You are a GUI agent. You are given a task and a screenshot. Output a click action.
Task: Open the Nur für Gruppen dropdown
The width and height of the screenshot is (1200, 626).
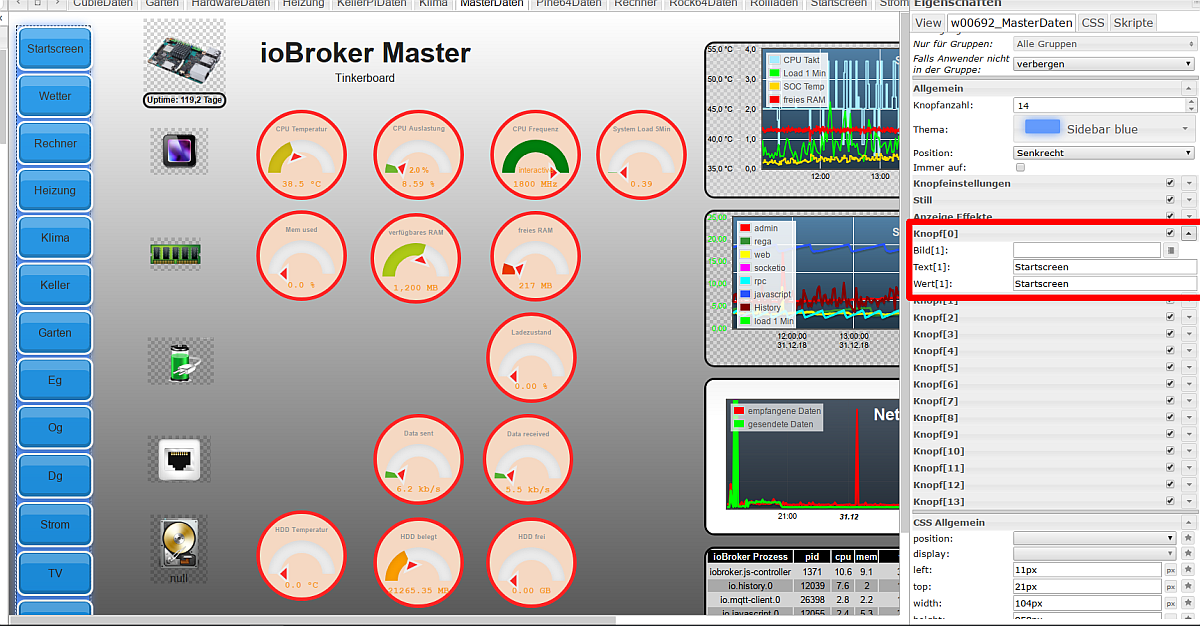1104,44
